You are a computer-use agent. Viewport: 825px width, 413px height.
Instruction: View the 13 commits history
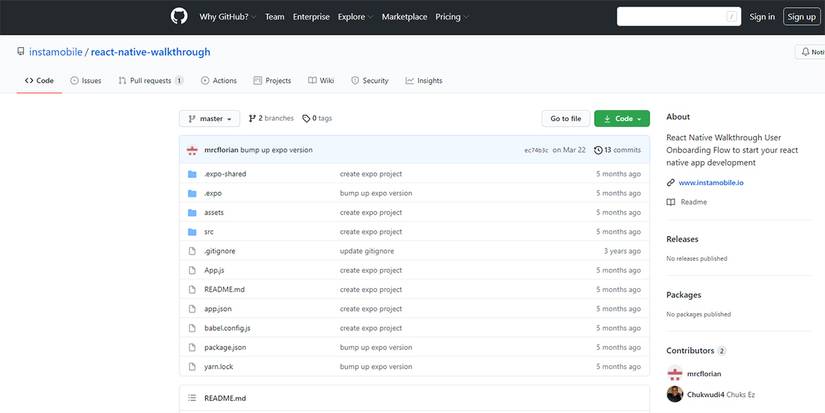(617, 150)
